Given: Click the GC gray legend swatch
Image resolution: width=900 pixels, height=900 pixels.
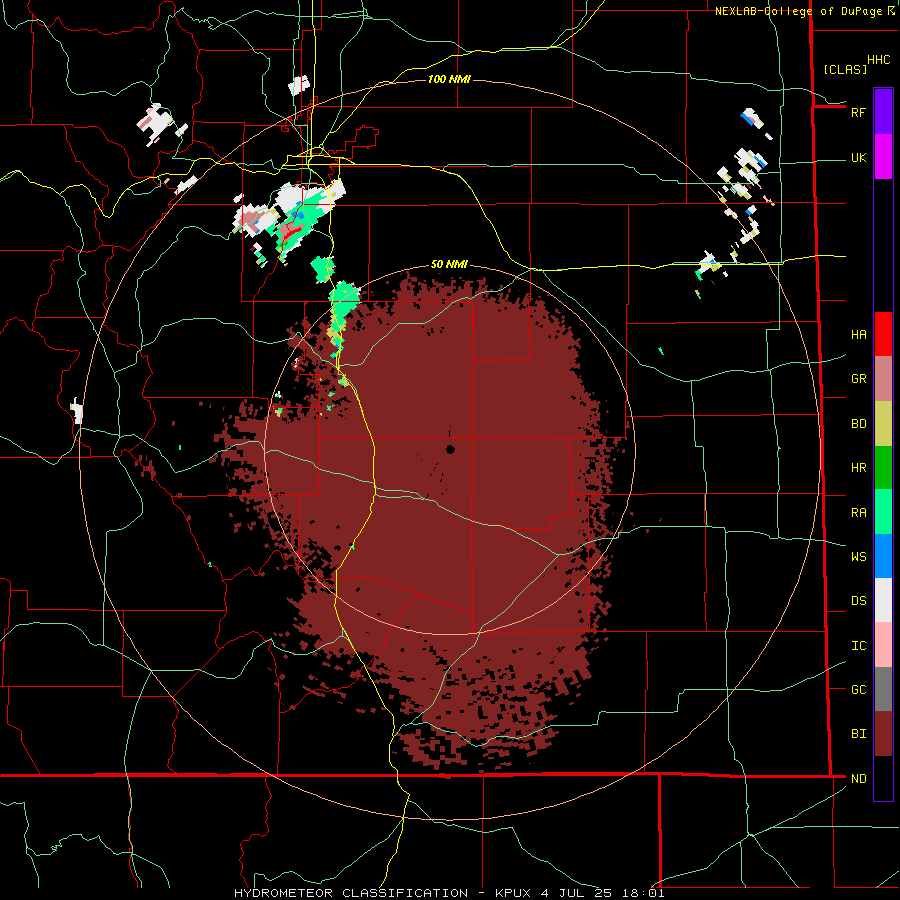Looking at the screenshot, I should tap(883, 689).
